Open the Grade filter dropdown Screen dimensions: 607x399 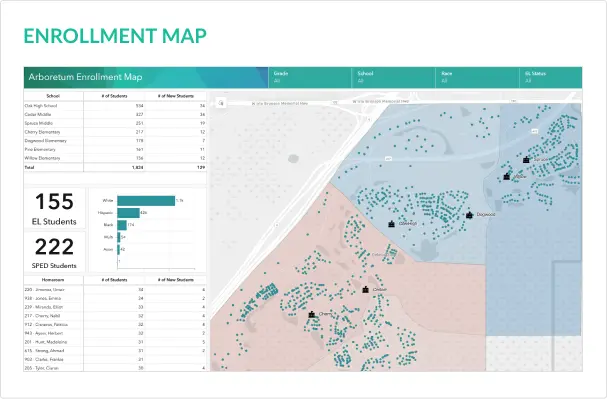(x=310, y=77)
